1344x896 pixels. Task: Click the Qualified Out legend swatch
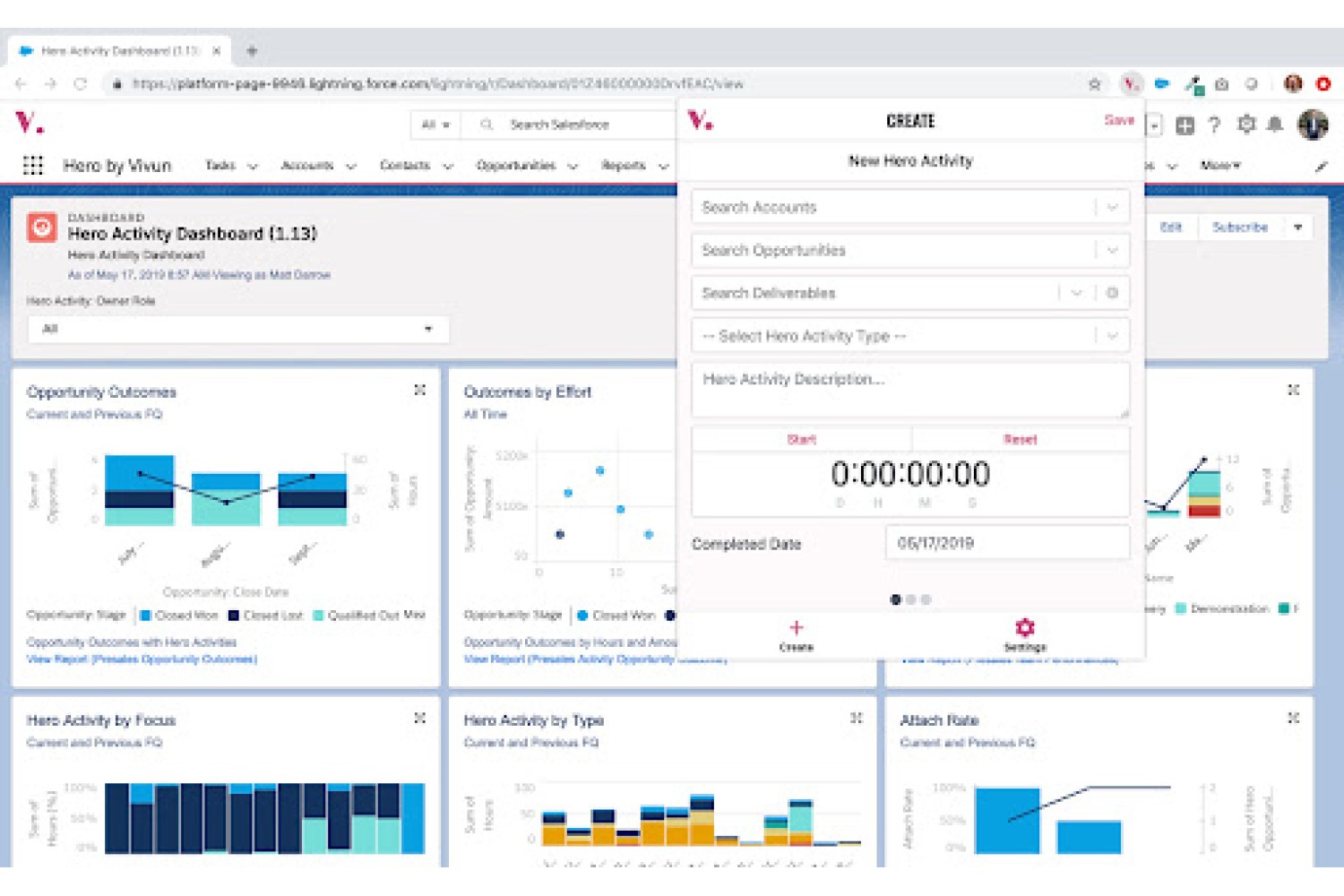coord(318,616)
